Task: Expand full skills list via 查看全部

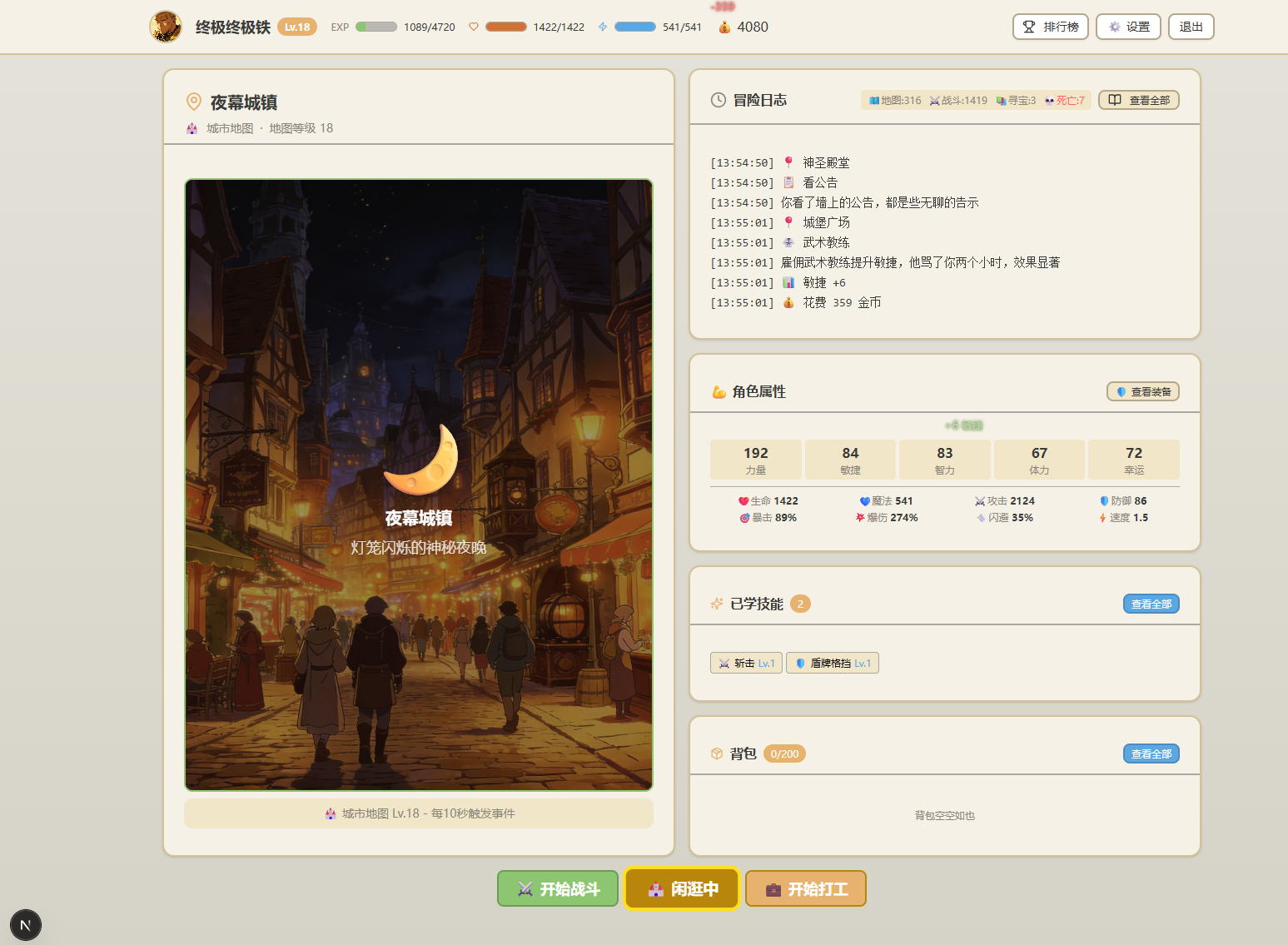Action: pos(1151,604)
